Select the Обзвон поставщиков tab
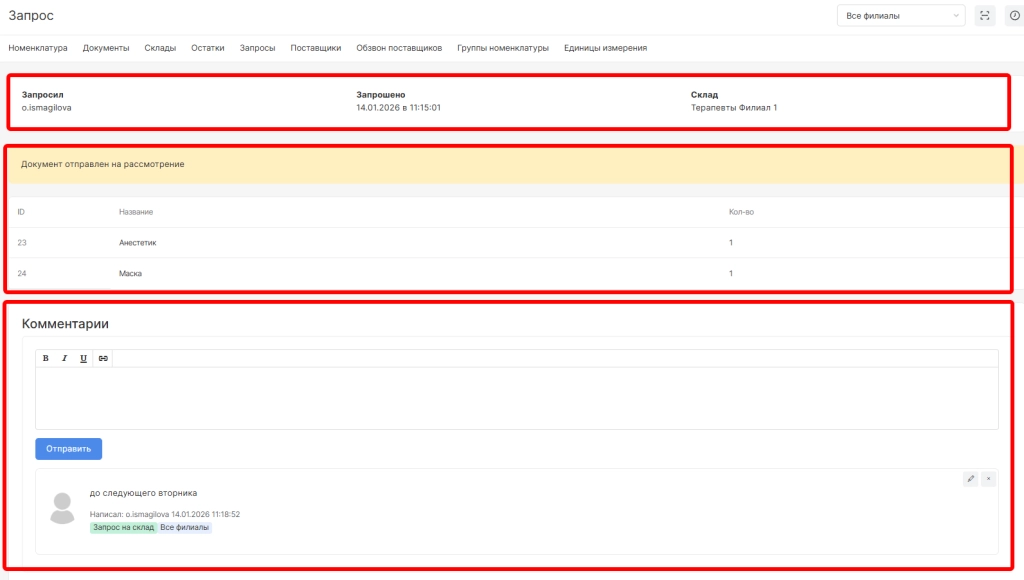Screen dimensions: 1024x580 coord(399,48)
